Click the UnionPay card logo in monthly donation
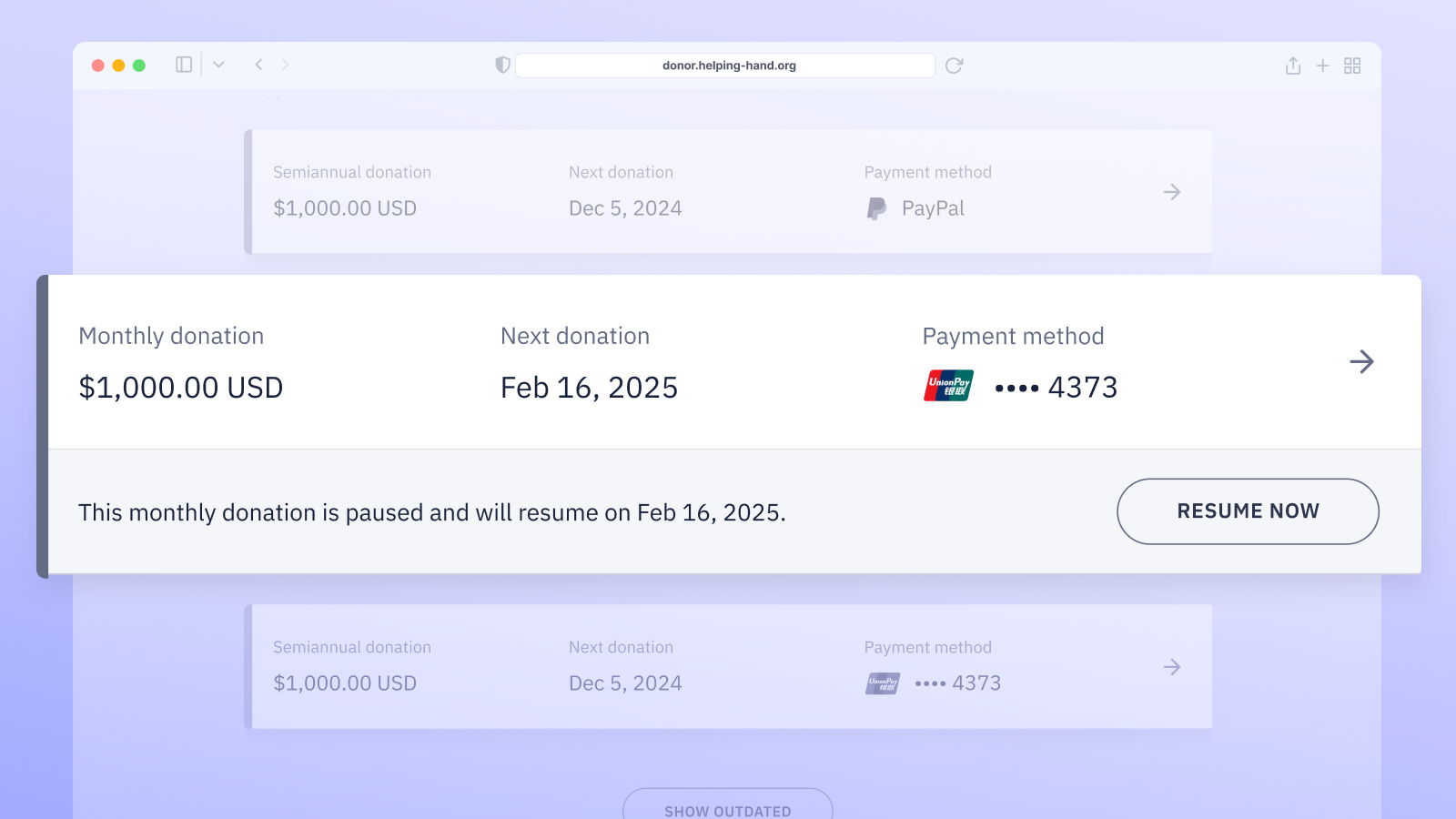This screenshot has width=1456, height=819. tap(948, 386)
